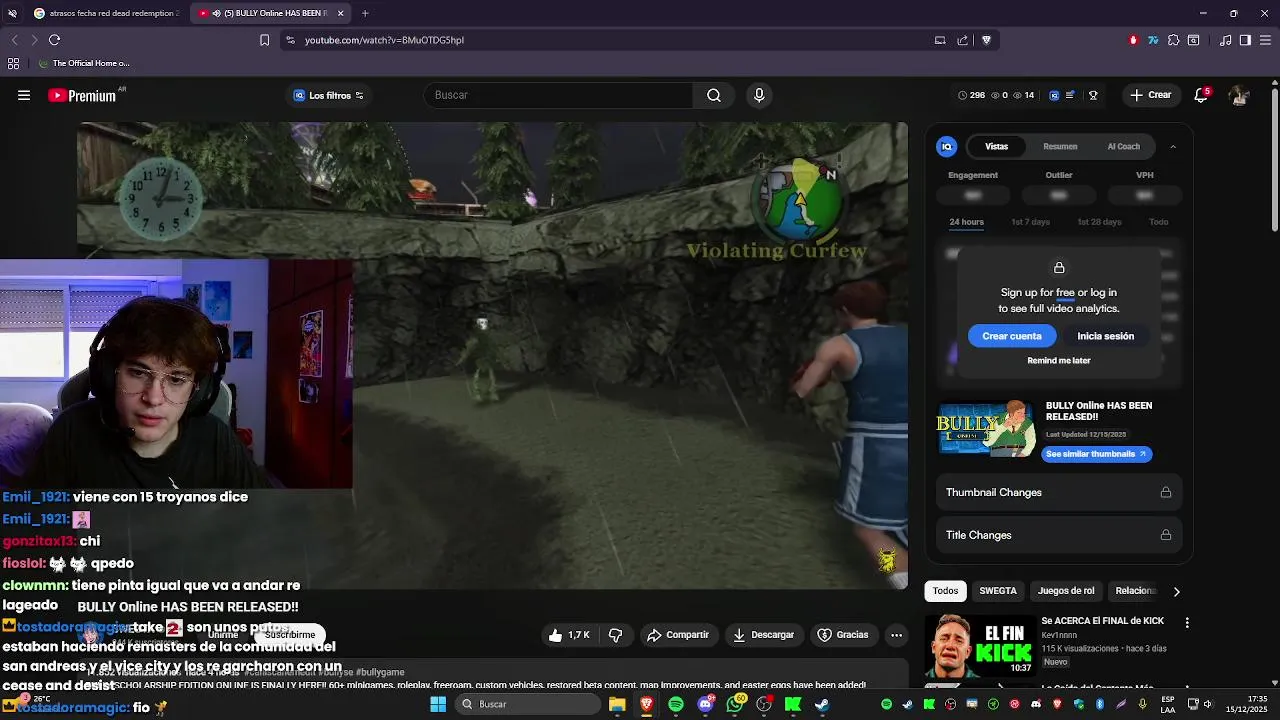Open the BULLY Online thumbnail preview
The height and width of the screenshot is (720, 1280).
coord(986,429)
